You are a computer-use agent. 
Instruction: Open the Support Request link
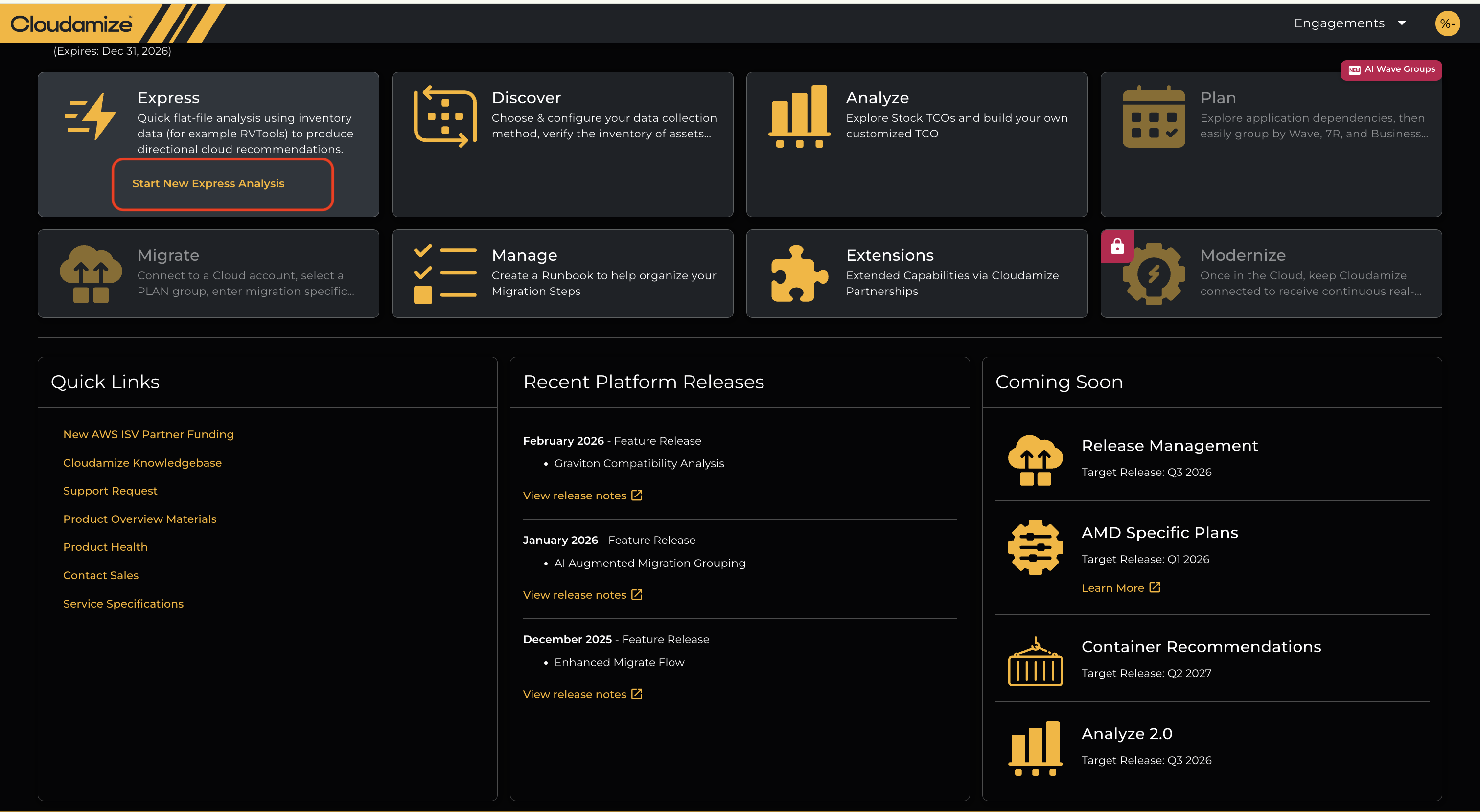point(110,491)
